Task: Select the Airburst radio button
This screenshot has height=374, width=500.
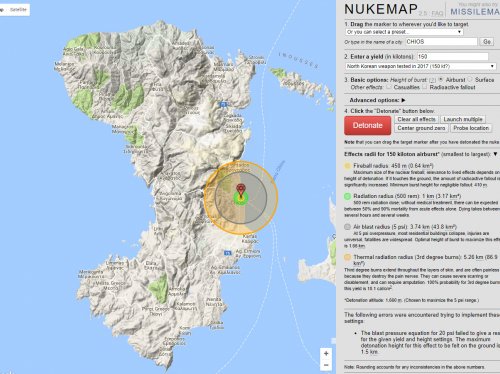Action: pyautogui.click(x=441, y=80)
